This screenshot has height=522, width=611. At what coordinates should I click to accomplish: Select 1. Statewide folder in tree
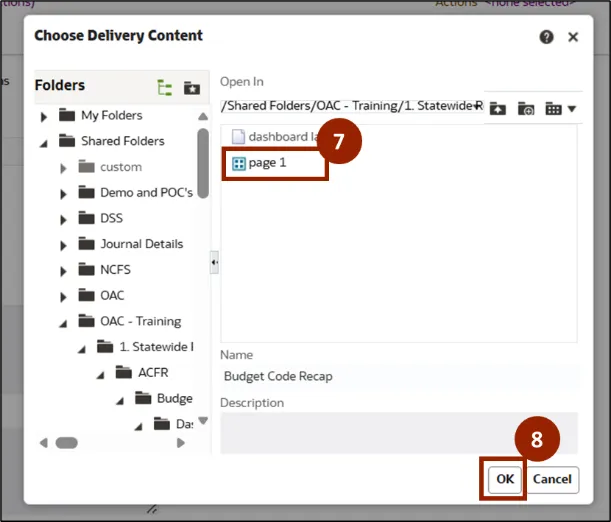coord(156,347)
